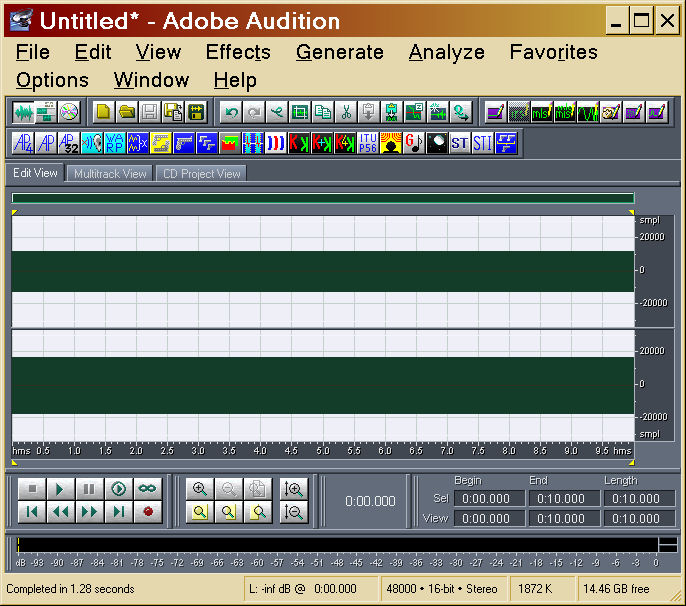Viewport: 686px width, 606px height.
Task: Open the Edit menu
Action: [x=93, y=53]
